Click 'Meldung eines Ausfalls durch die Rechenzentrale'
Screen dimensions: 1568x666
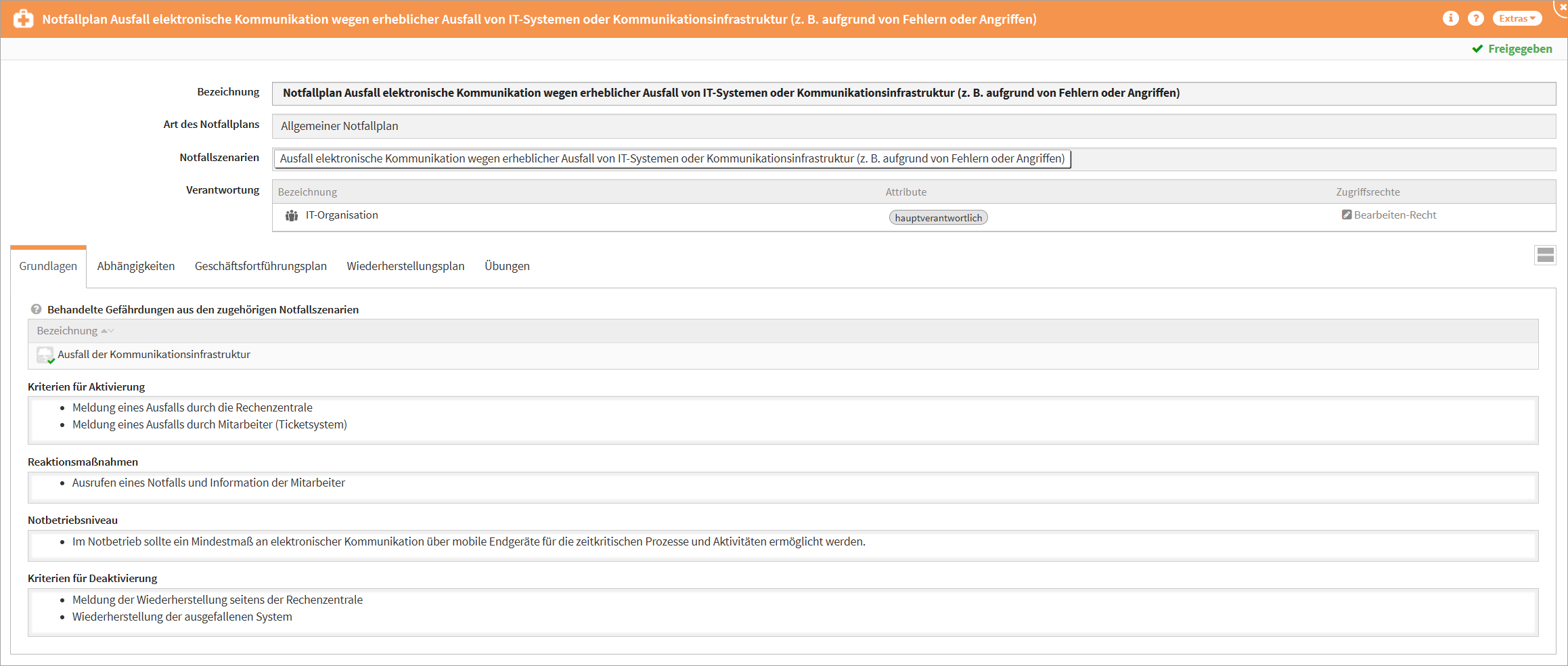coord(192,407)
